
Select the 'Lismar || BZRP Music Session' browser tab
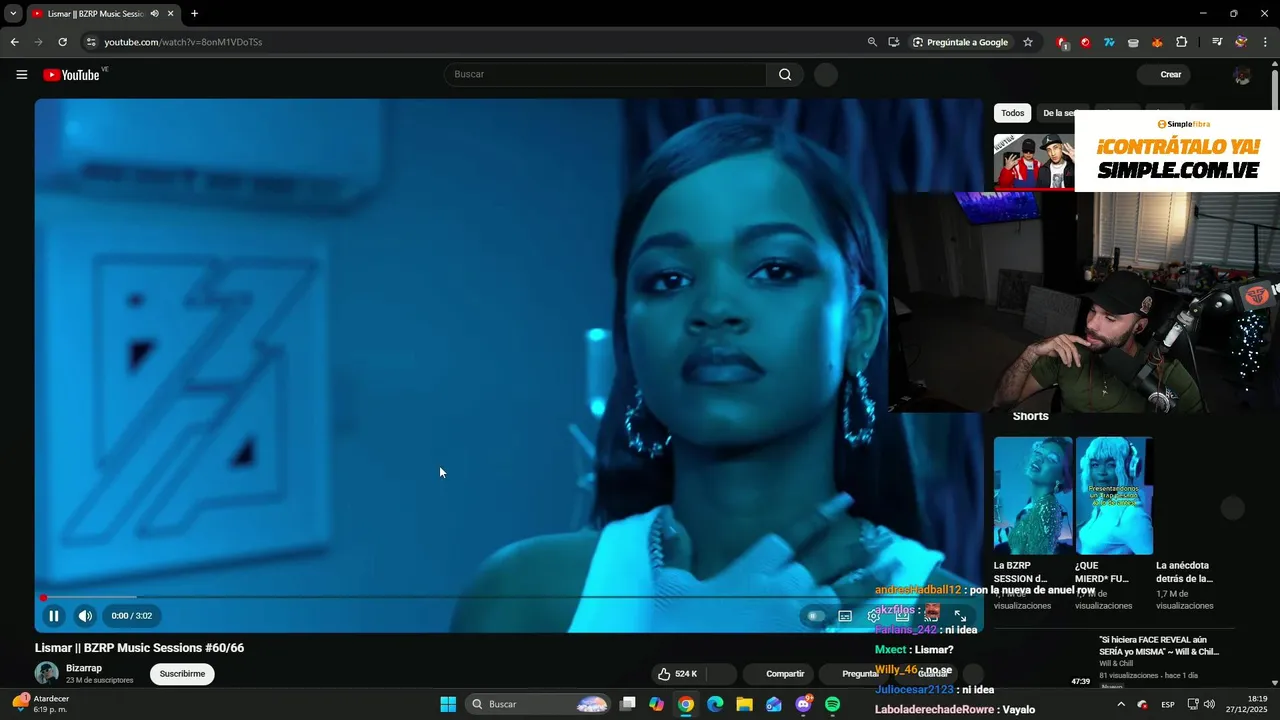point(95,13)
